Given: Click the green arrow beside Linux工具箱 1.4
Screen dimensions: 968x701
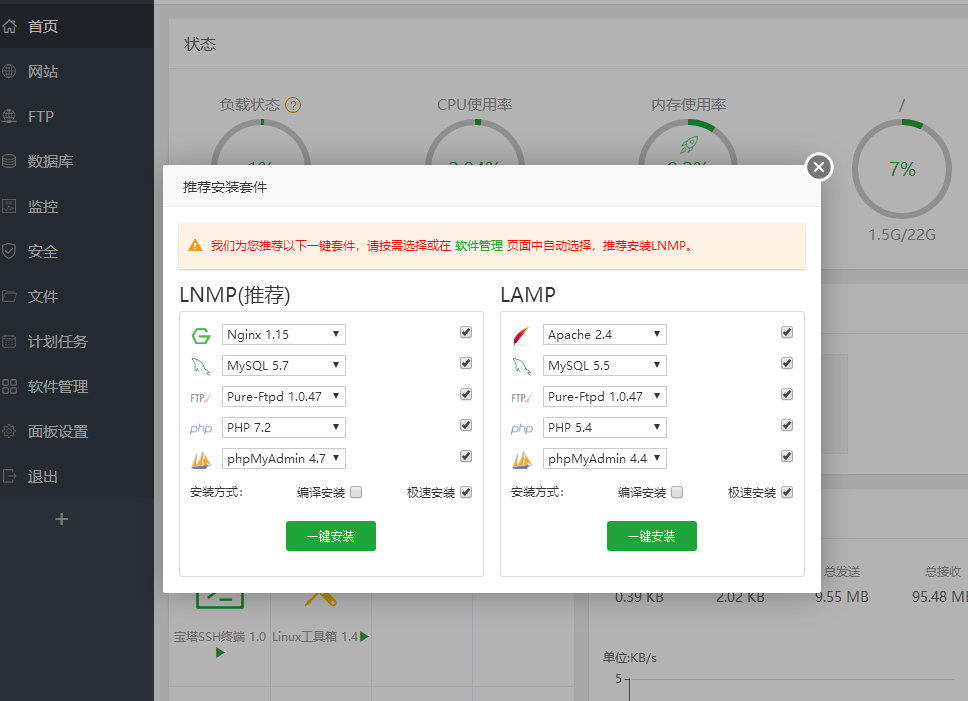Looking at the screenshot, I should click(x=364, y=636).
